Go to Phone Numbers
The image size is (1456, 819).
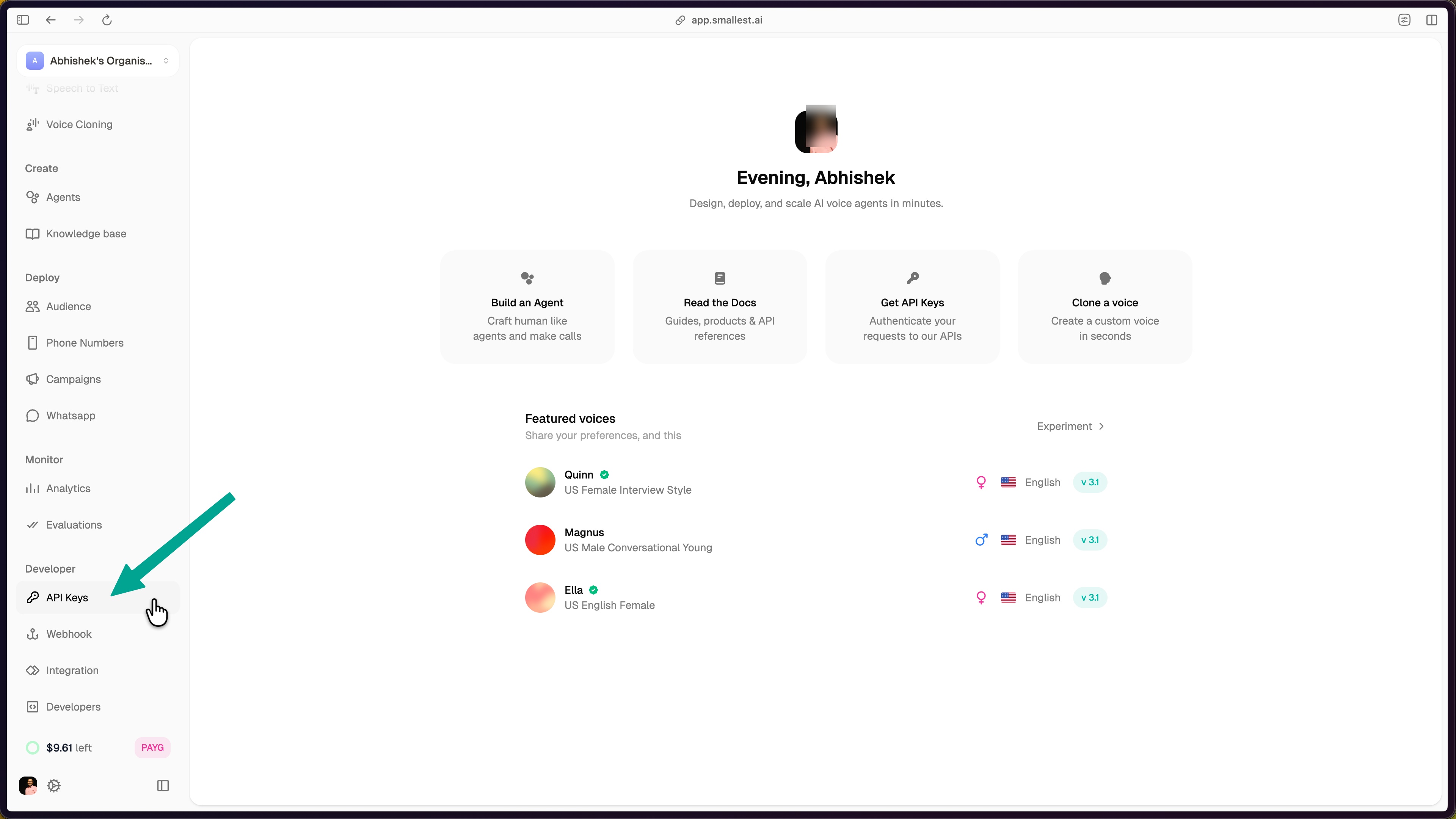(85, 342)
